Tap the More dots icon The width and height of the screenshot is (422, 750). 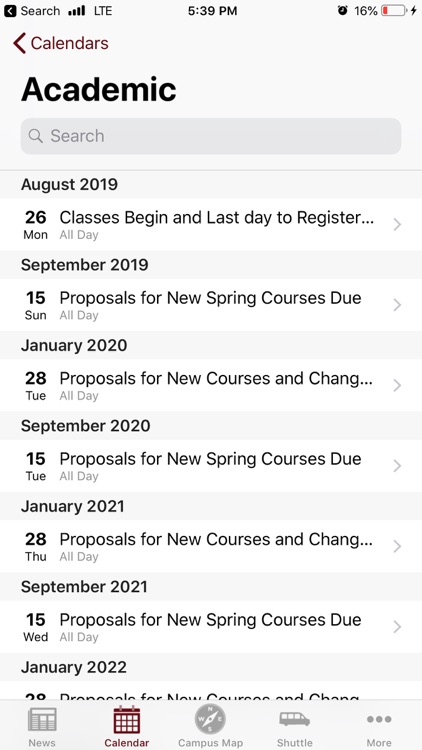(x=379, y=719)
